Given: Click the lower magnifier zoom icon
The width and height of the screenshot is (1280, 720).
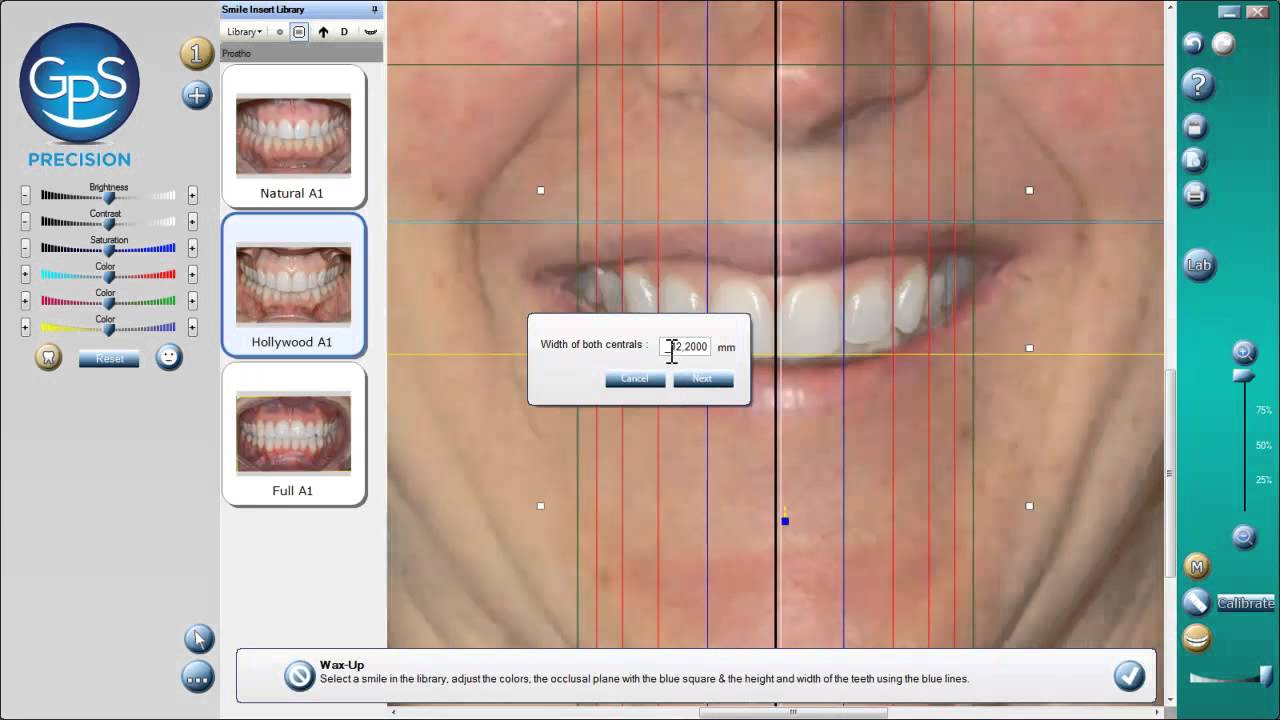Looking at the screenshot, I should point(1244,537).
